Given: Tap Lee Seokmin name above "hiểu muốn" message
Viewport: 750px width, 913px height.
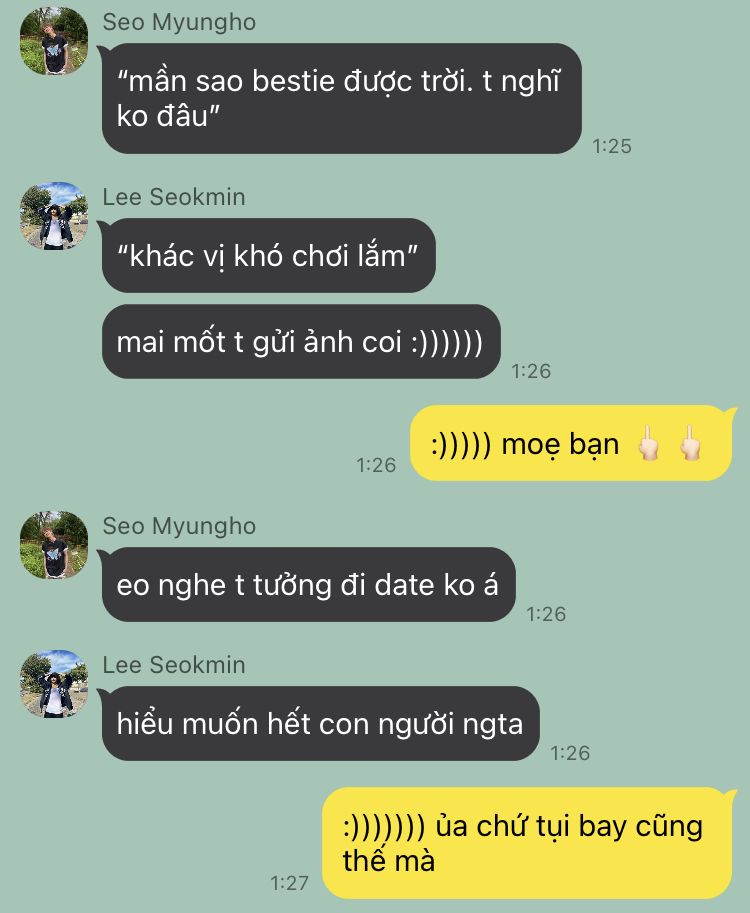Looking at the screenshot, I should tap(174, 665).
